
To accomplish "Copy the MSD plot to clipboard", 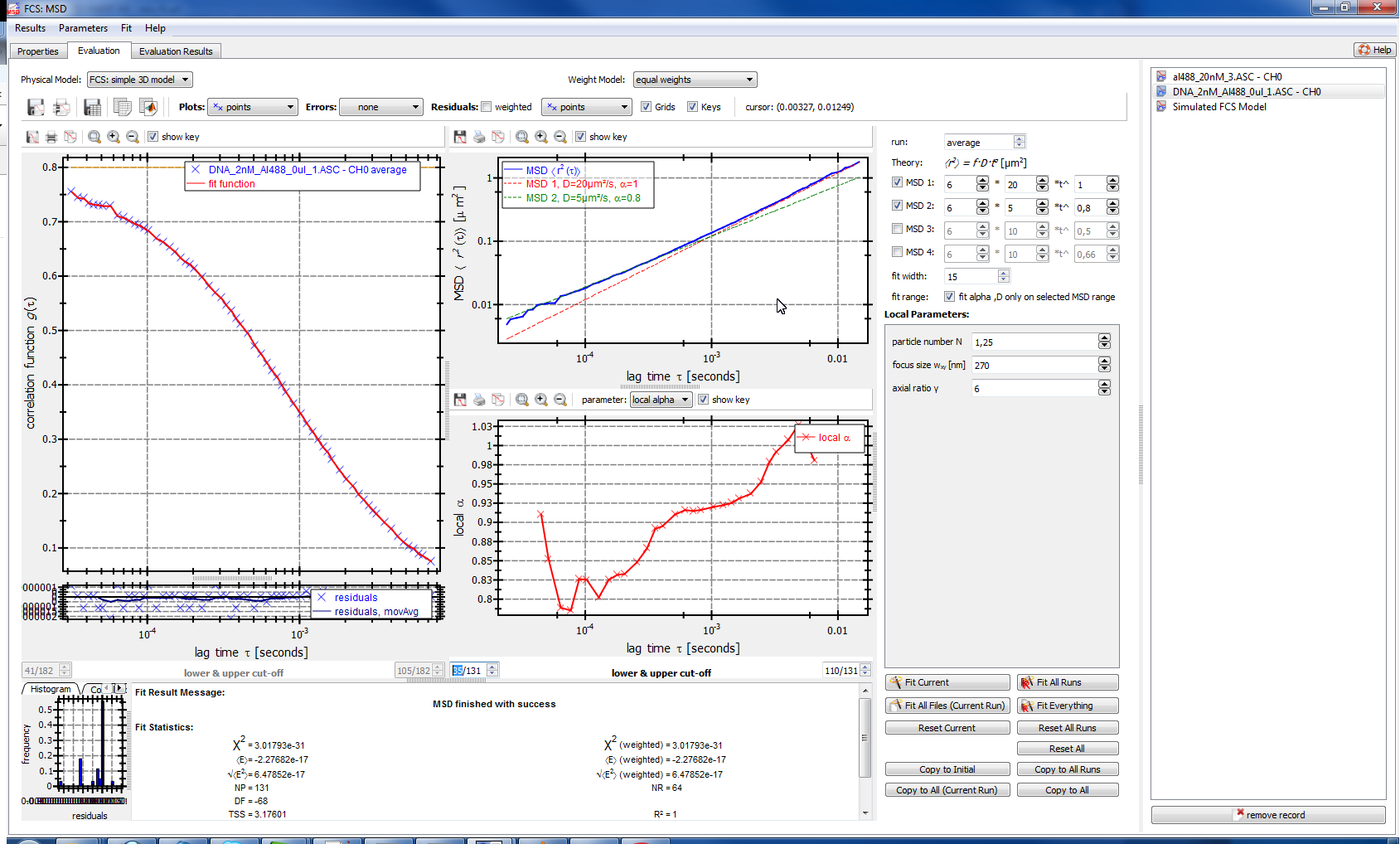I will 498,137.
